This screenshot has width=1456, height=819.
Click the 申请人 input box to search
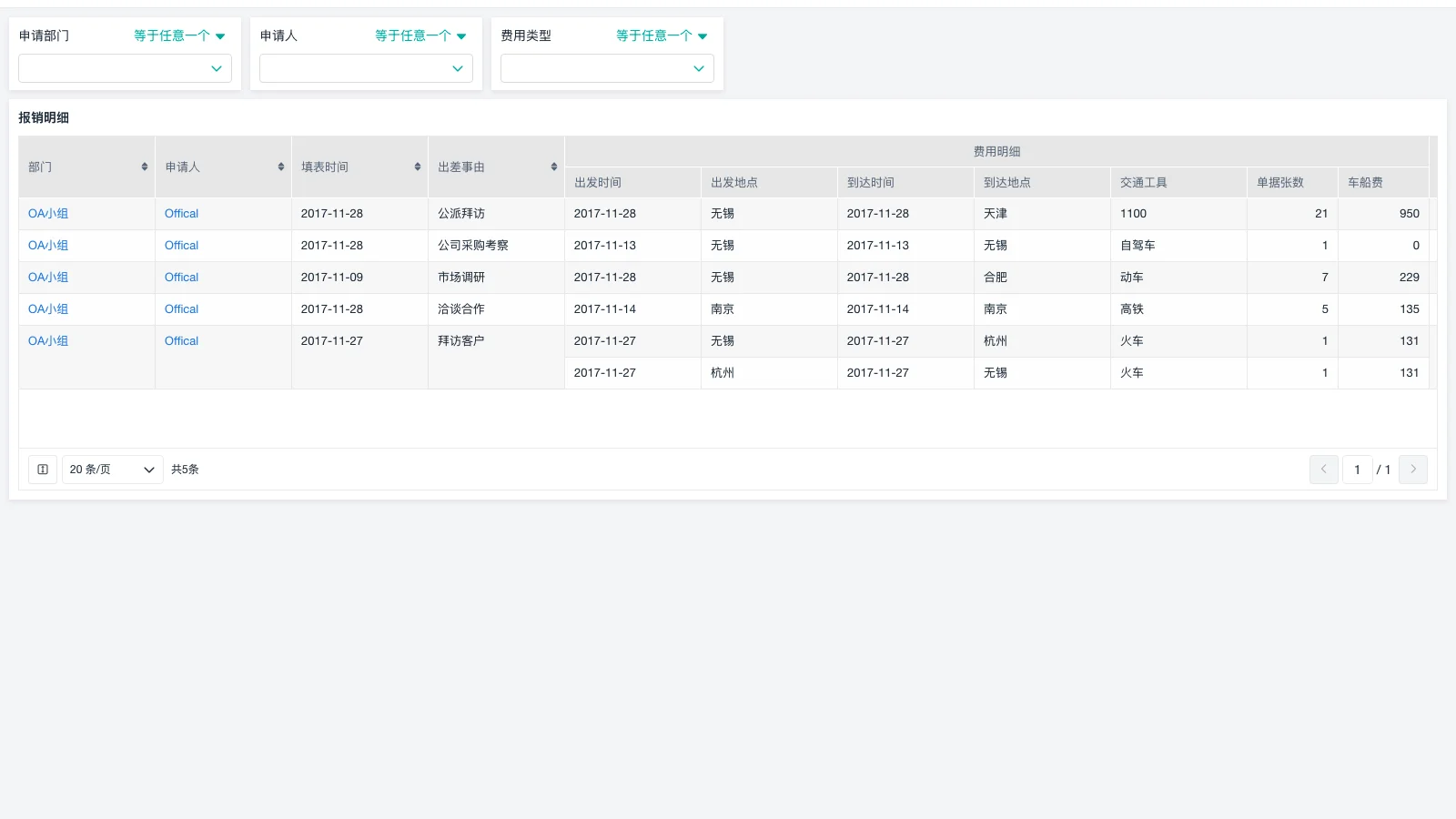coord(364,68)
